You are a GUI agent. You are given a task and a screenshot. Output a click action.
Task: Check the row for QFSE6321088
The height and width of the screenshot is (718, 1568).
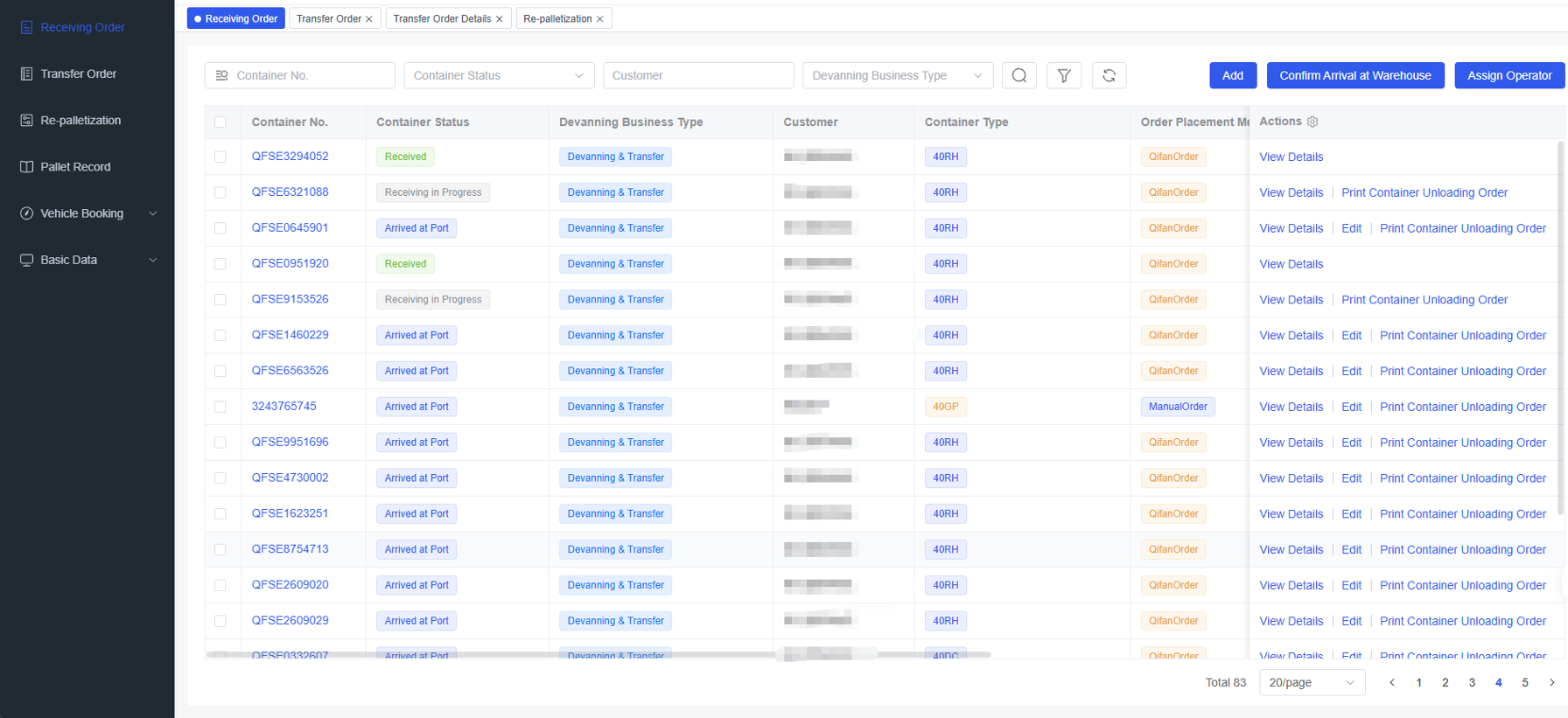click(x=220, y=192)
